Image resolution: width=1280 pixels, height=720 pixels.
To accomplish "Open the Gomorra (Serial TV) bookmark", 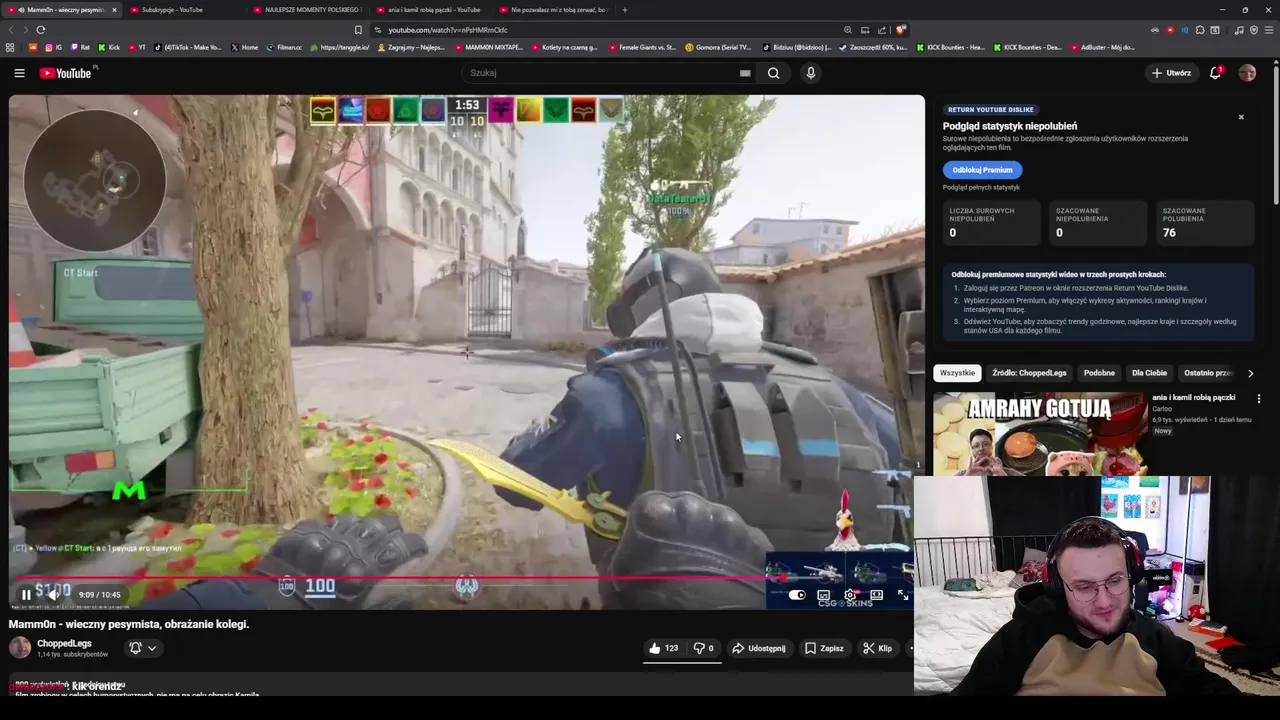I will click(x=718, y=47).
